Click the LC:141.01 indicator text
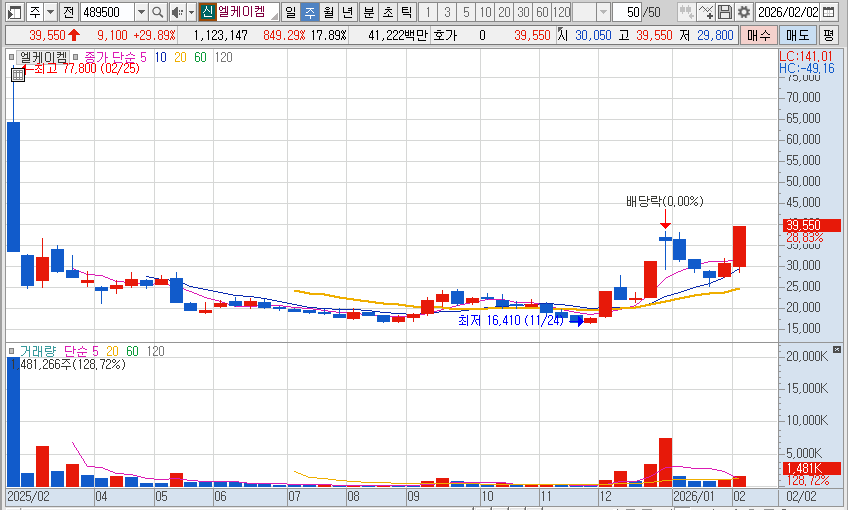Viewport: 848px width, 510px height. coord(806,56)
